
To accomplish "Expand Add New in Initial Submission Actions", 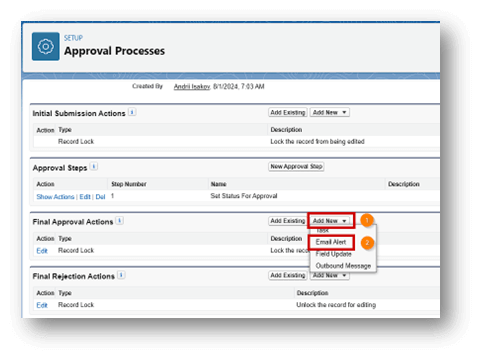I will pos(329,112).
